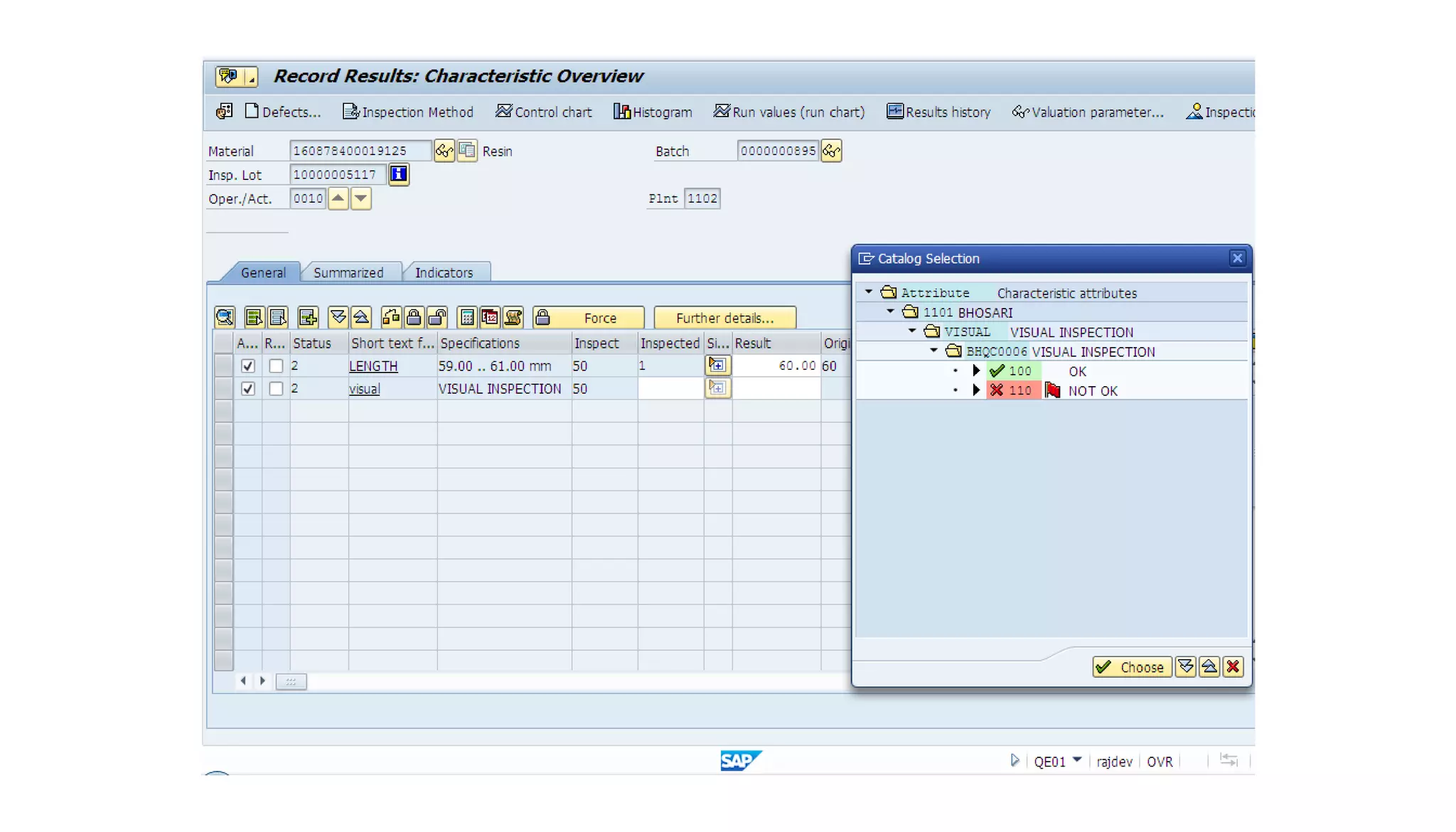Open the Control chart

pyautogui.click(x=543, y=112)
